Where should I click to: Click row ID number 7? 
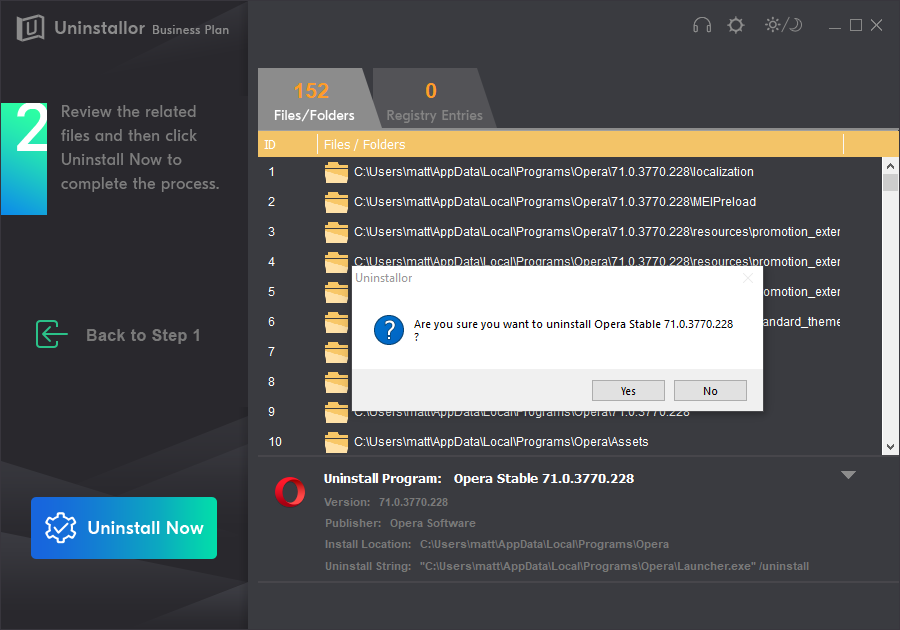271,352
